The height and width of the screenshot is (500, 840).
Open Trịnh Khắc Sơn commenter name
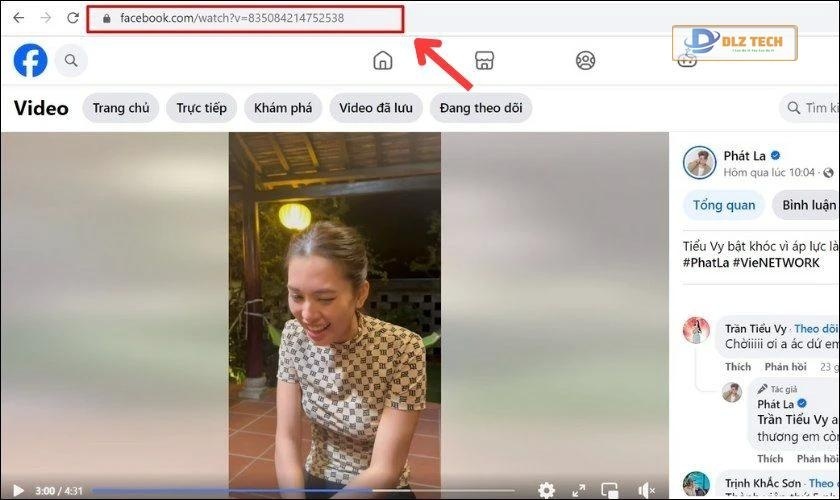pyautogui.click(x=763, y=483)
